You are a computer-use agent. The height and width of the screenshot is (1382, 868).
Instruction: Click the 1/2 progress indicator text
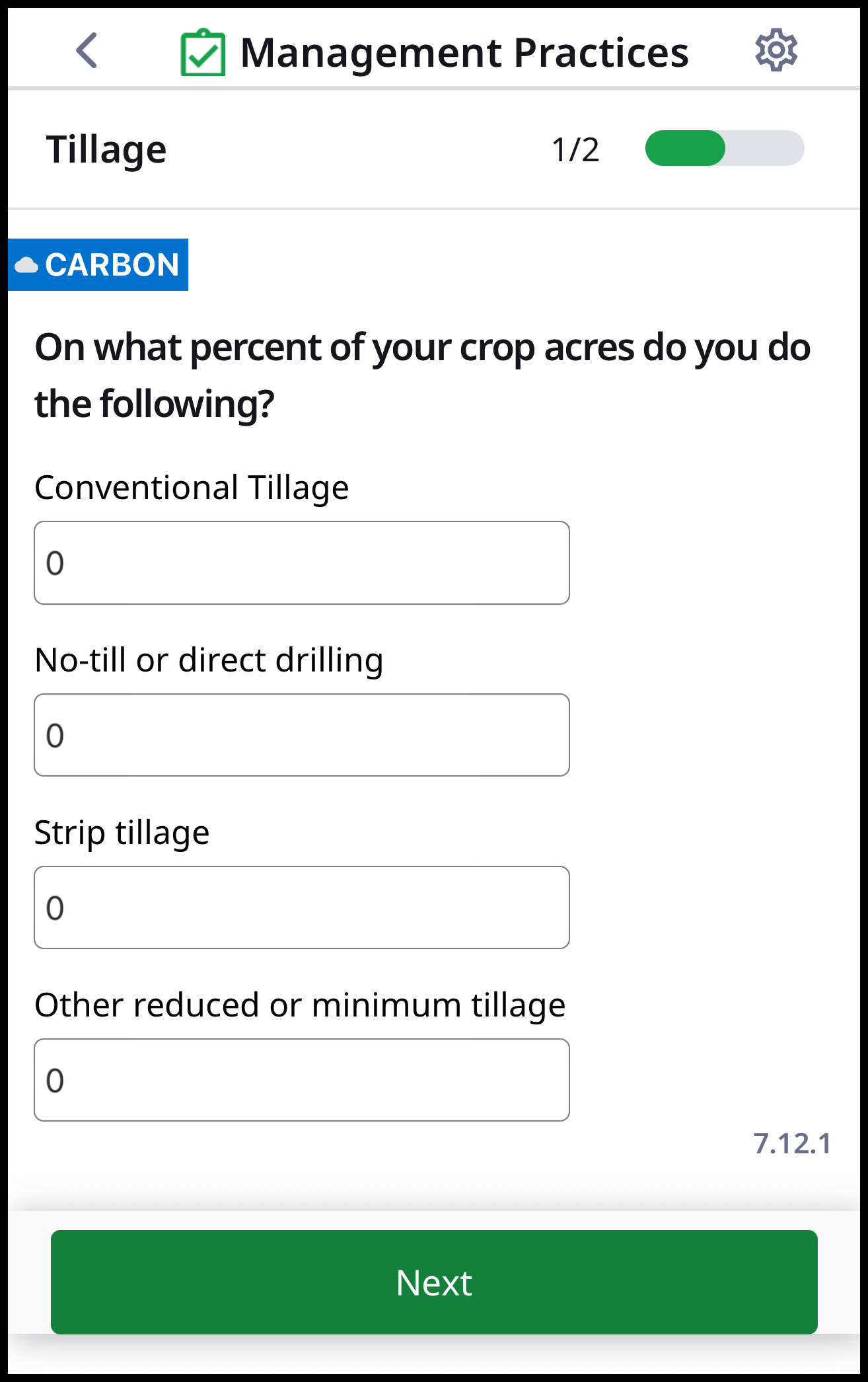click(576, 150)
